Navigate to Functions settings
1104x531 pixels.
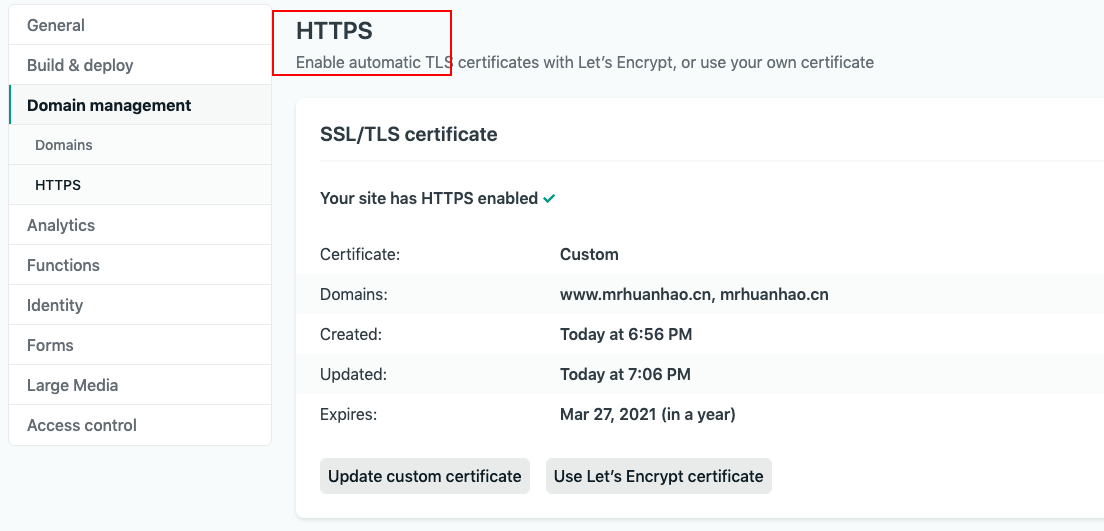click(x=63, y=265)
